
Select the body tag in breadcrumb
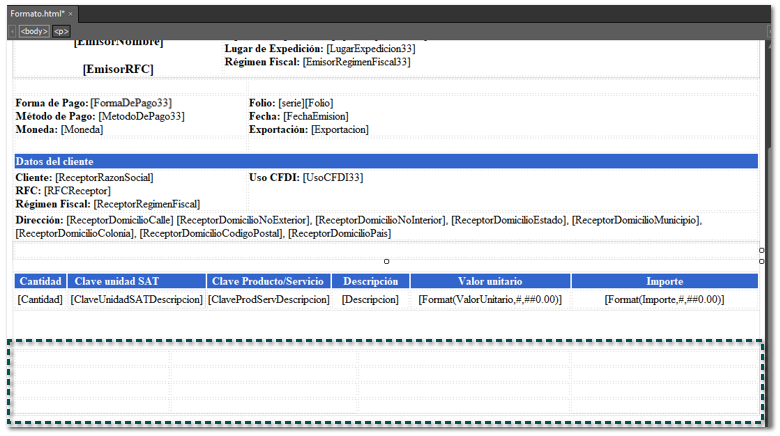coord(33,31)
